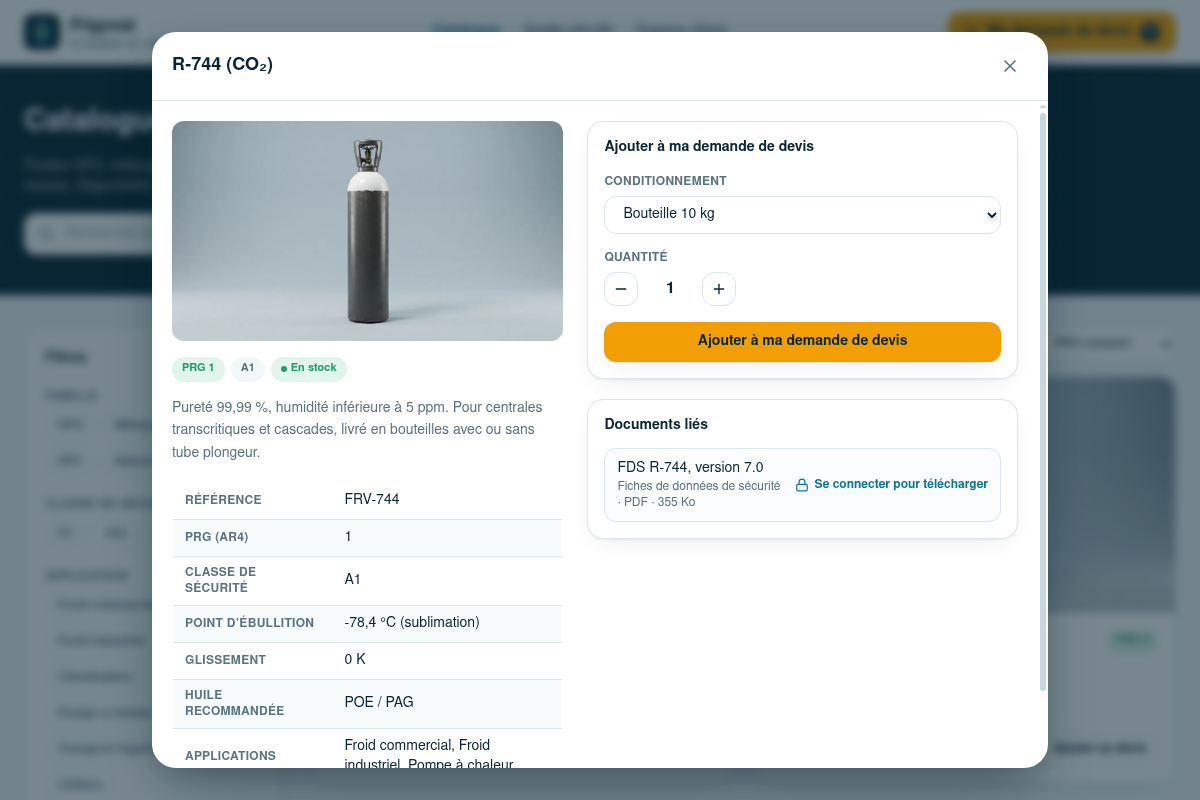Click the PRG 1 badge
The width and height of the screenshot is (1200, 800).
click(198, 369)
